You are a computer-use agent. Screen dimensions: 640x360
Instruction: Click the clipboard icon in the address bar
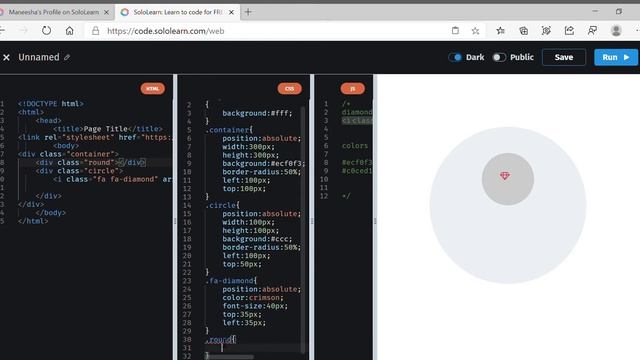(455, 31)
